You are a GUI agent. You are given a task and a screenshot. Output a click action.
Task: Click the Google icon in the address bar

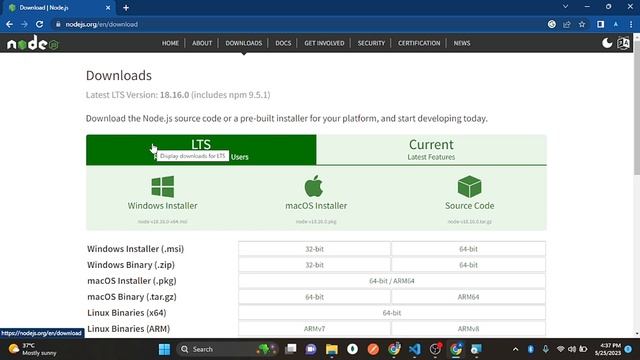551,24
